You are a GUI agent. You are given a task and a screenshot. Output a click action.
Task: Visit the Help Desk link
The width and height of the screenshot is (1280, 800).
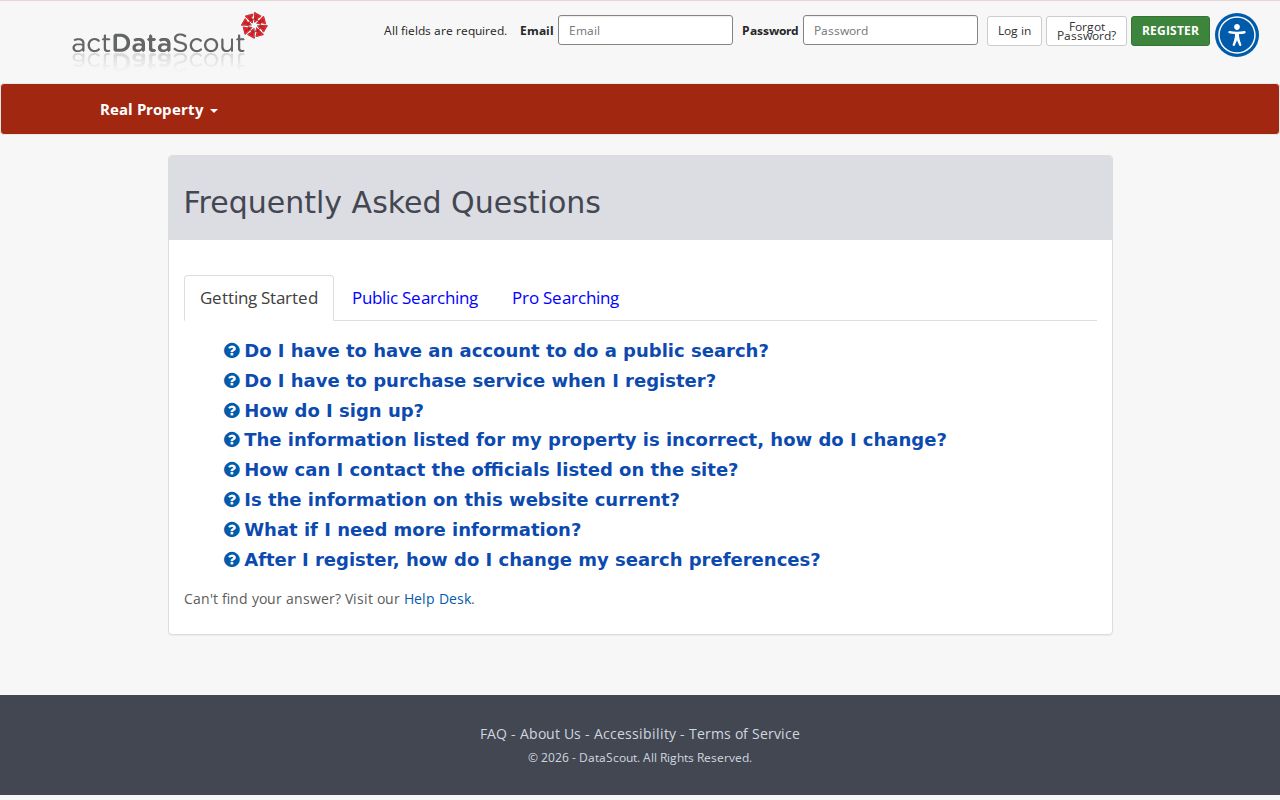pyautogui.click(x=437, y=599)
